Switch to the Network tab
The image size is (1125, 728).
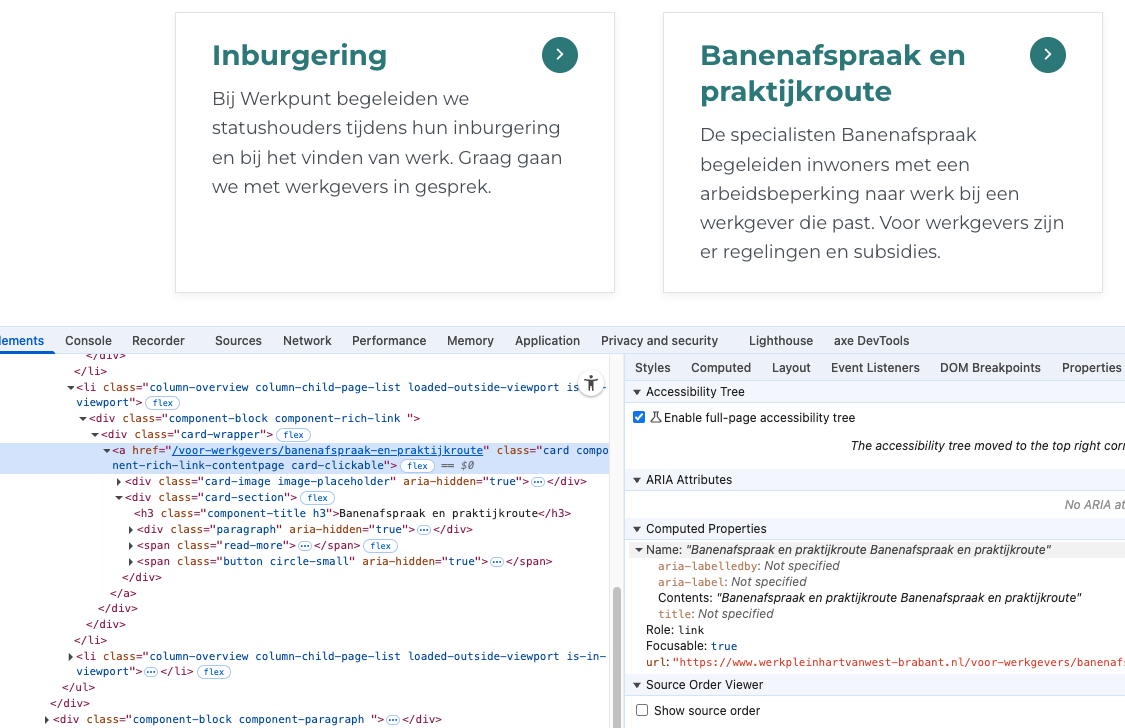(x=307, y=341)
